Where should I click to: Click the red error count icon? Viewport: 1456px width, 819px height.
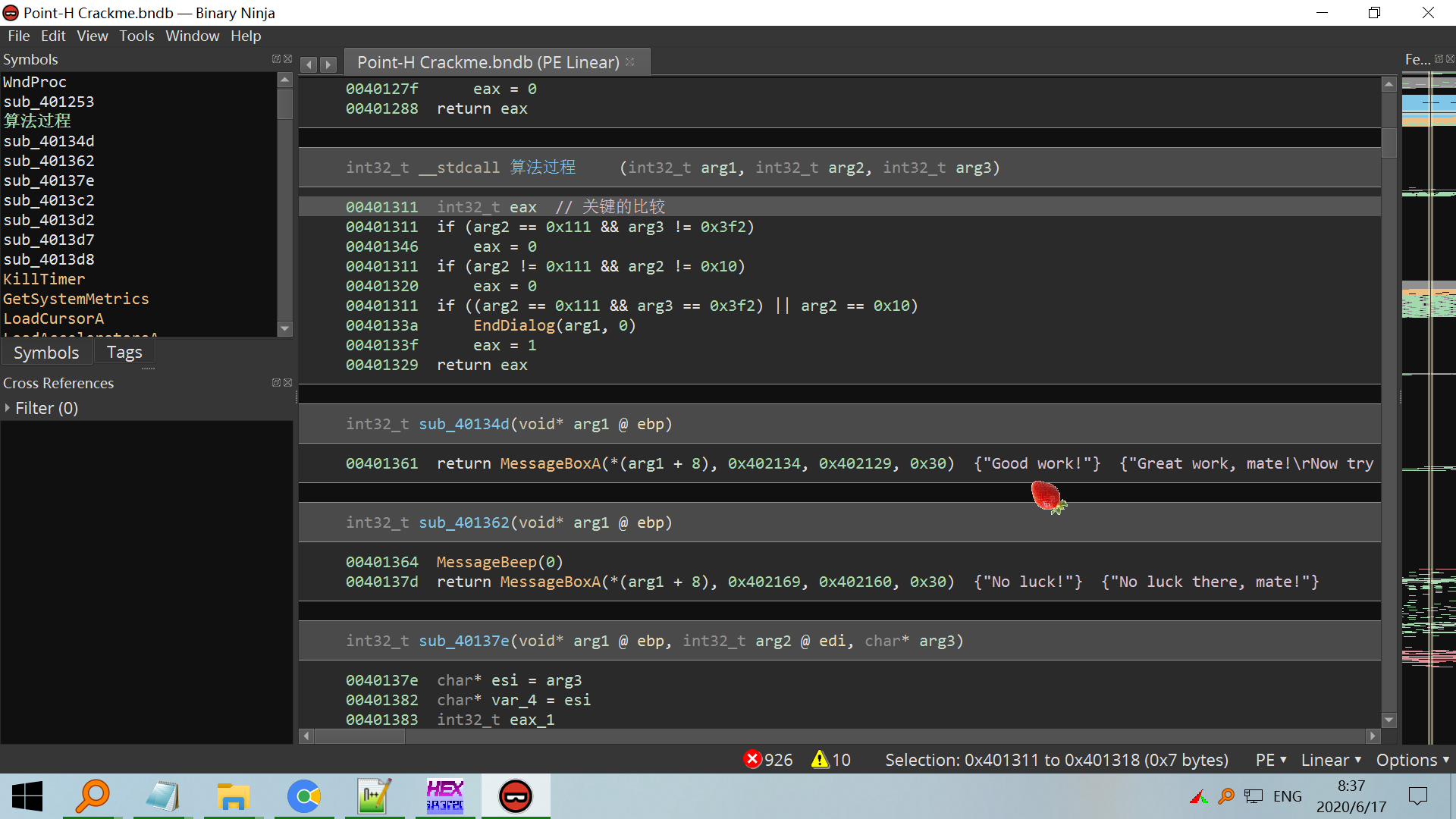pos(752,759)
